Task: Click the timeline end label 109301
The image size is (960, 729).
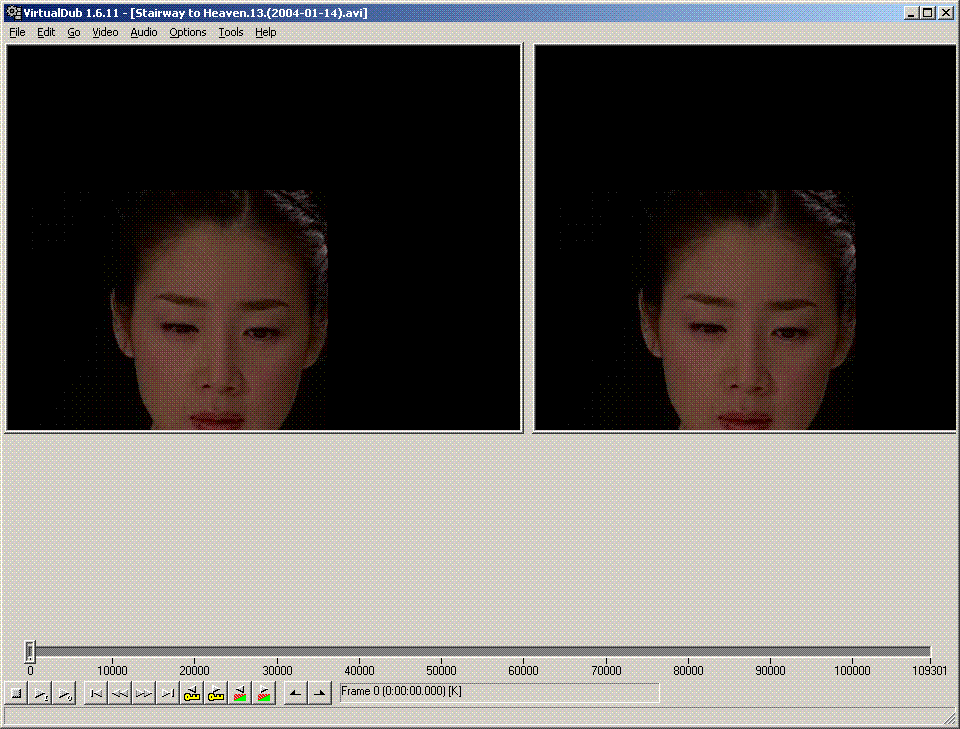Action: click(929, 671)
